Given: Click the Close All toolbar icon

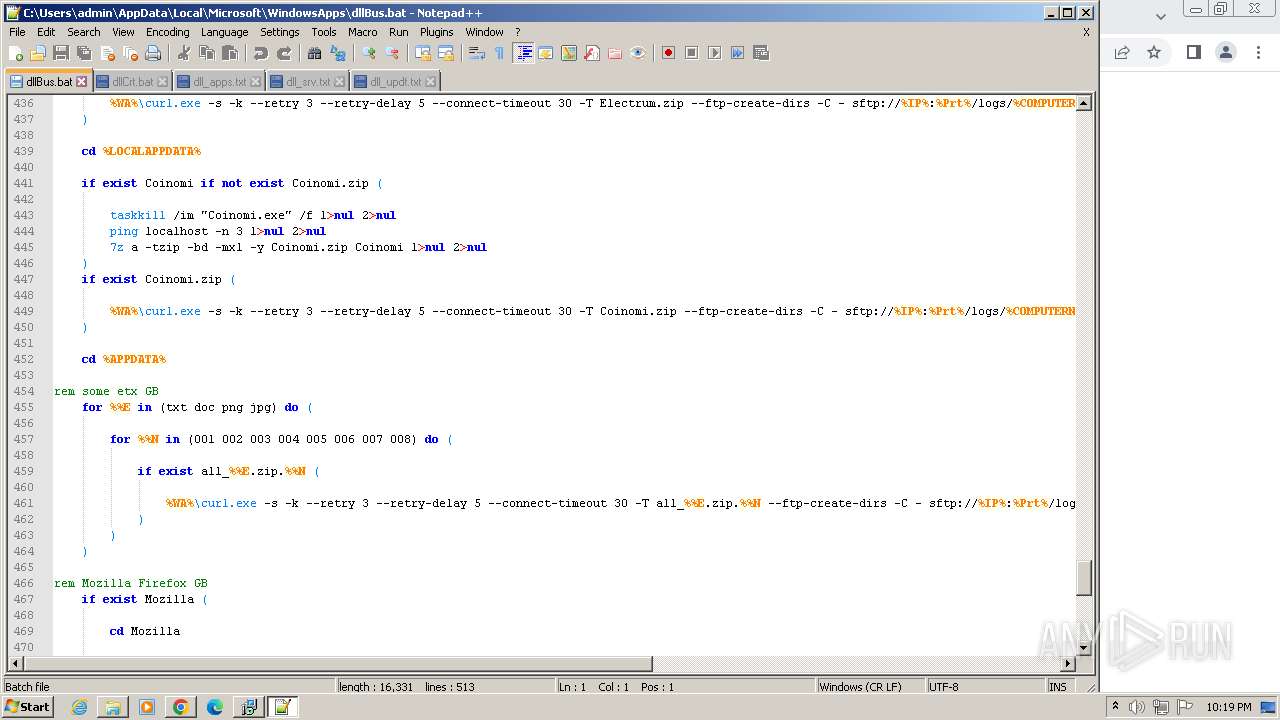Looking at the screenshot, I should [x=130, y=53].
